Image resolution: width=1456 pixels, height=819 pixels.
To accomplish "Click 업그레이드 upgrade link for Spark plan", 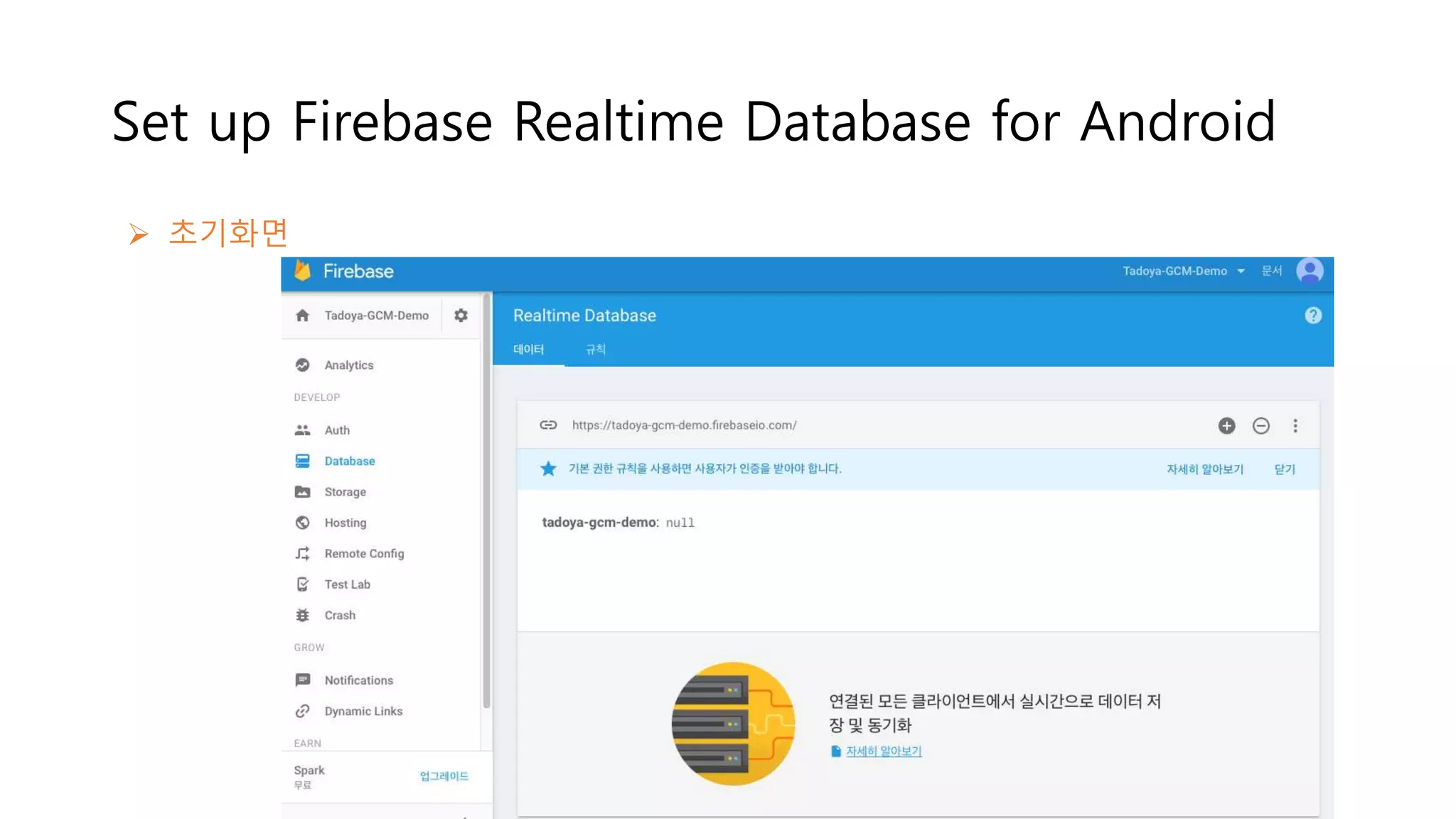I will coord(444,776).
